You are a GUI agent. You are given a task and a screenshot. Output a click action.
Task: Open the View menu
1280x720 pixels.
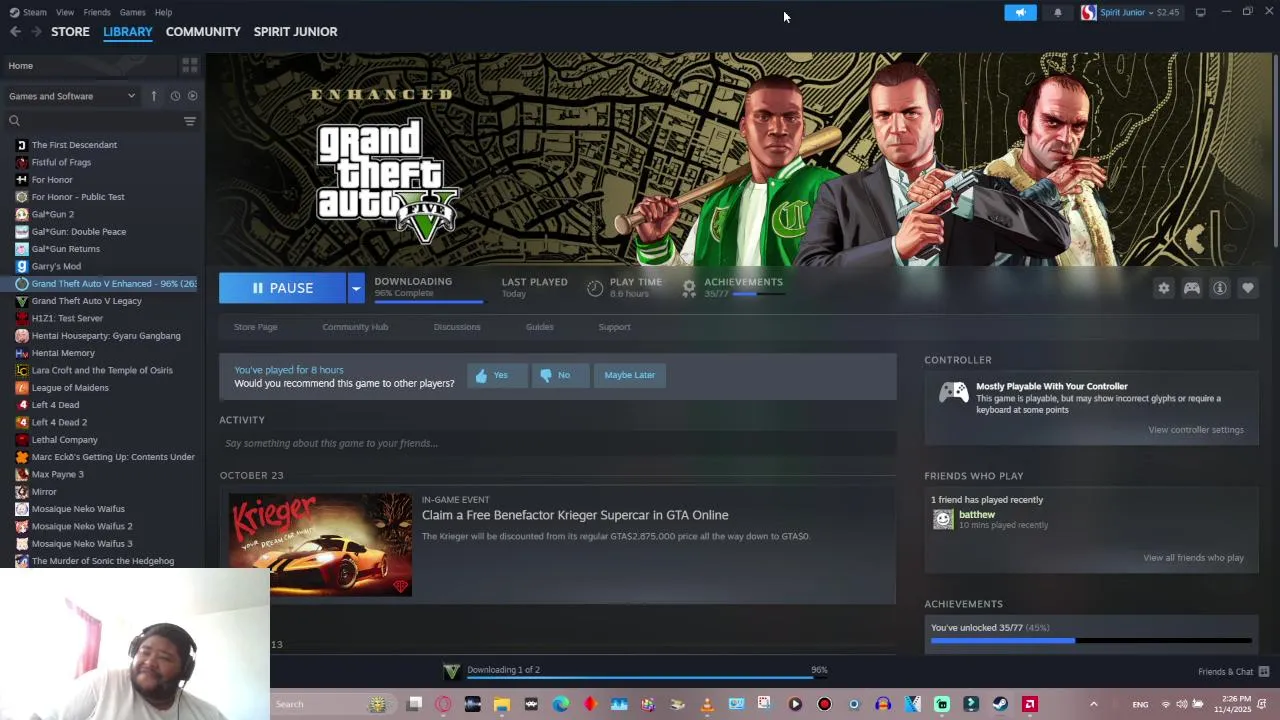pos(65,12)
